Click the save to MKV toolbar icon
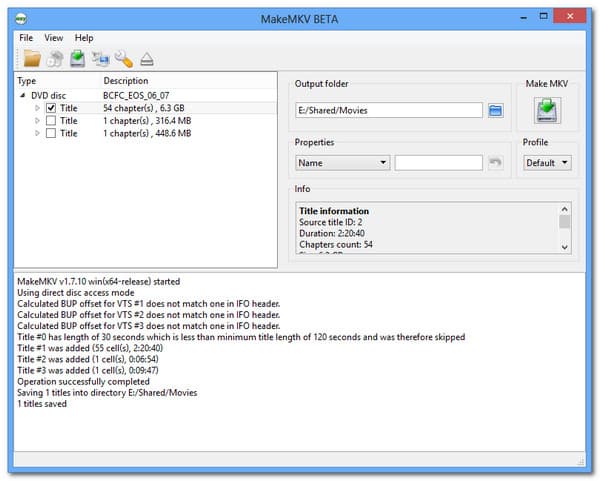 [78, 59]
